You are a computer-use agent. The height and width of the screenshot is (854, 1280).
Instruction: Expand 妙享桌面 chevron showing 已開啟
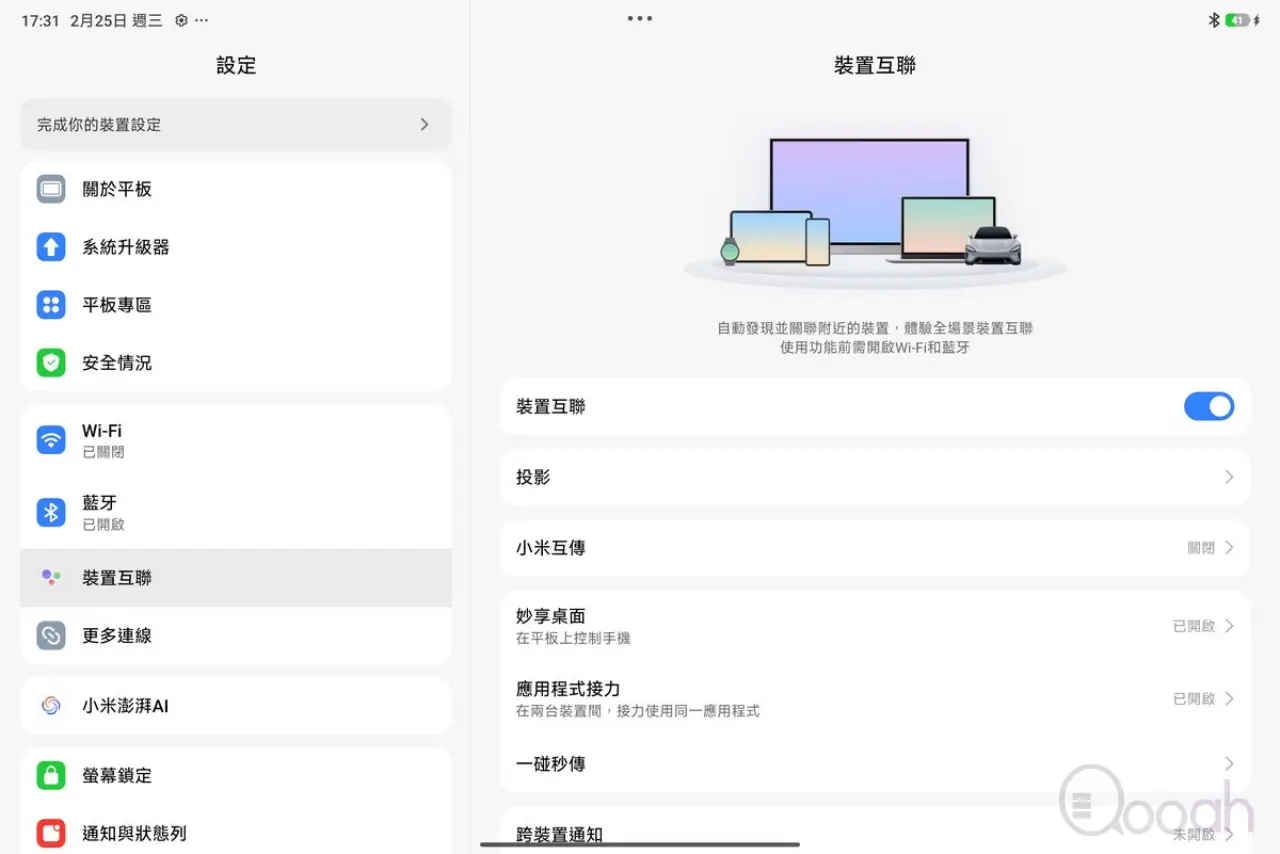[x=1229, y=626]
